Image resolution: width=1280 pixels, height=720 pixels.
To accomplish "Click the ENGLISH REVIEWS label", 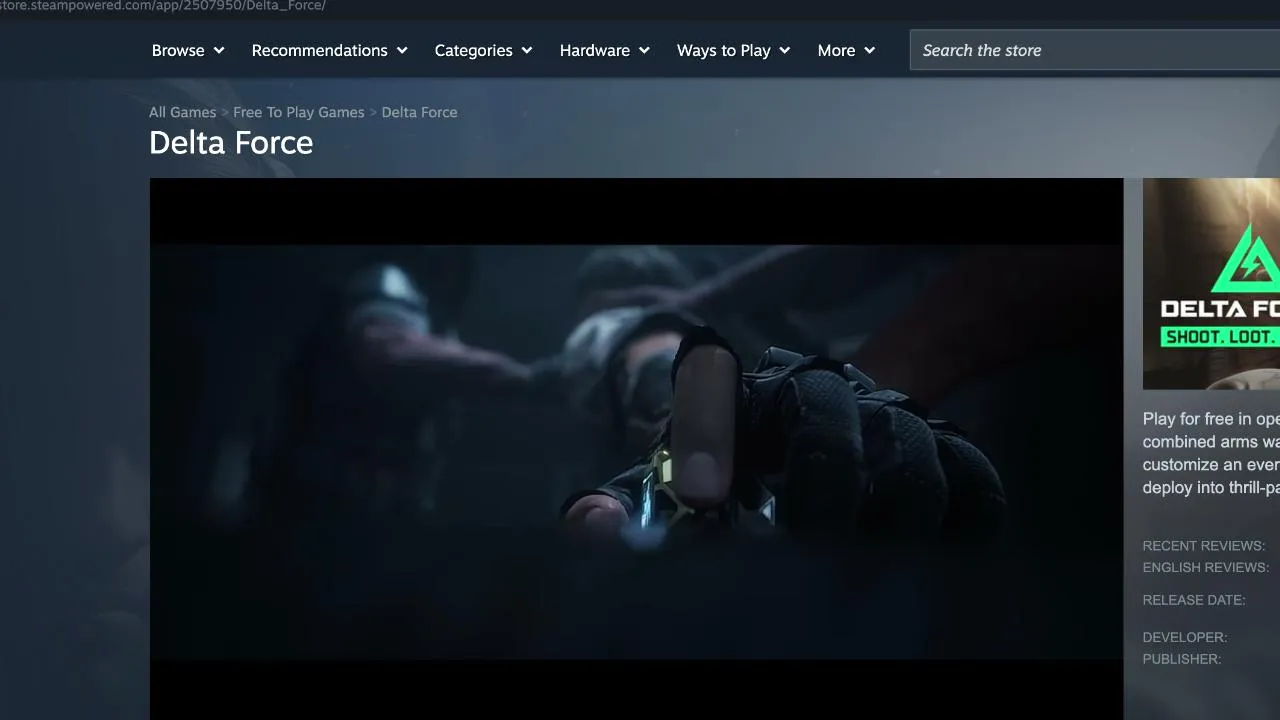I will tap(1206, 567).
